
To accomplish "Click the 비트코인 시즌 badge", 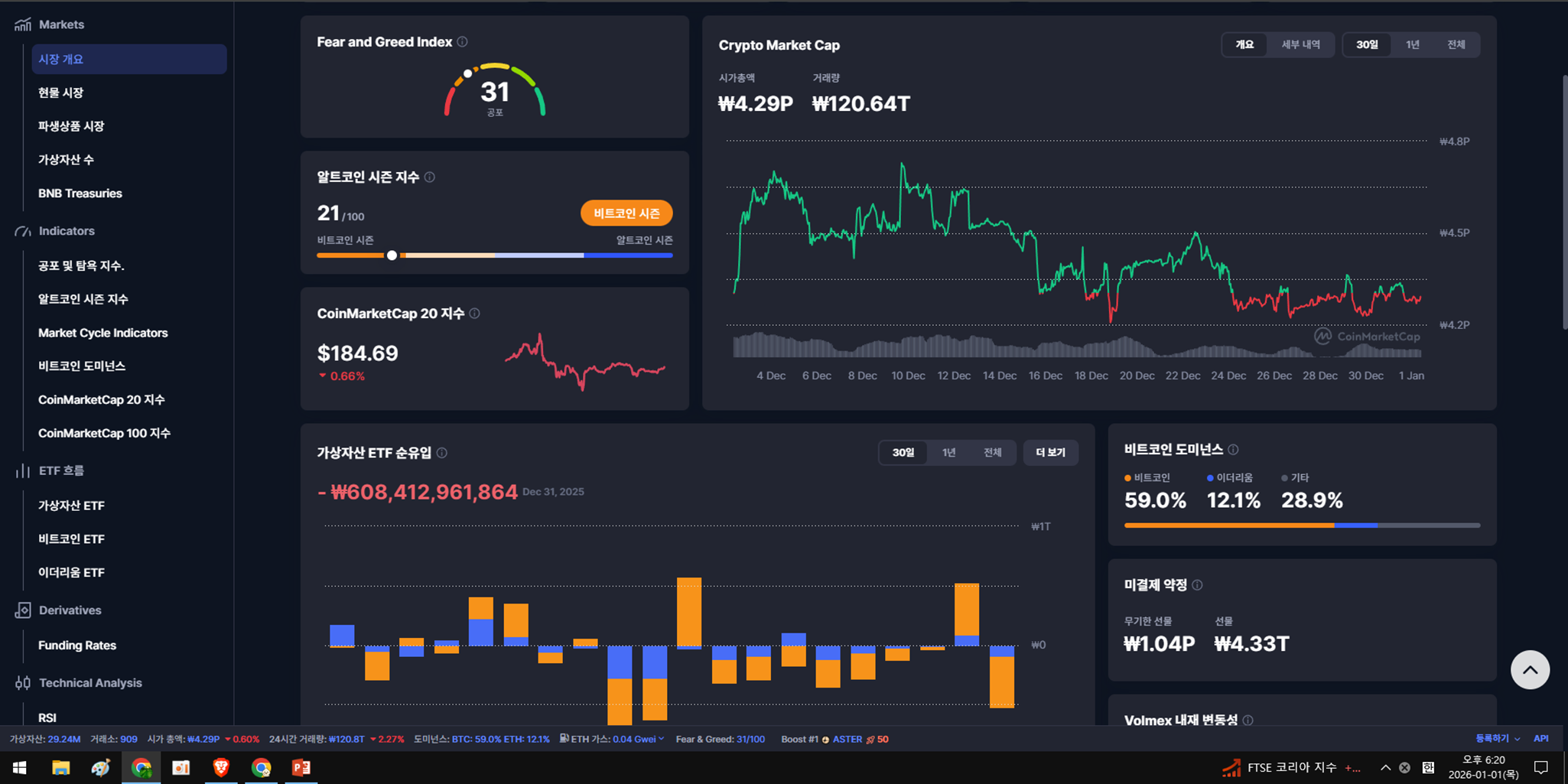I will point(626,213).
